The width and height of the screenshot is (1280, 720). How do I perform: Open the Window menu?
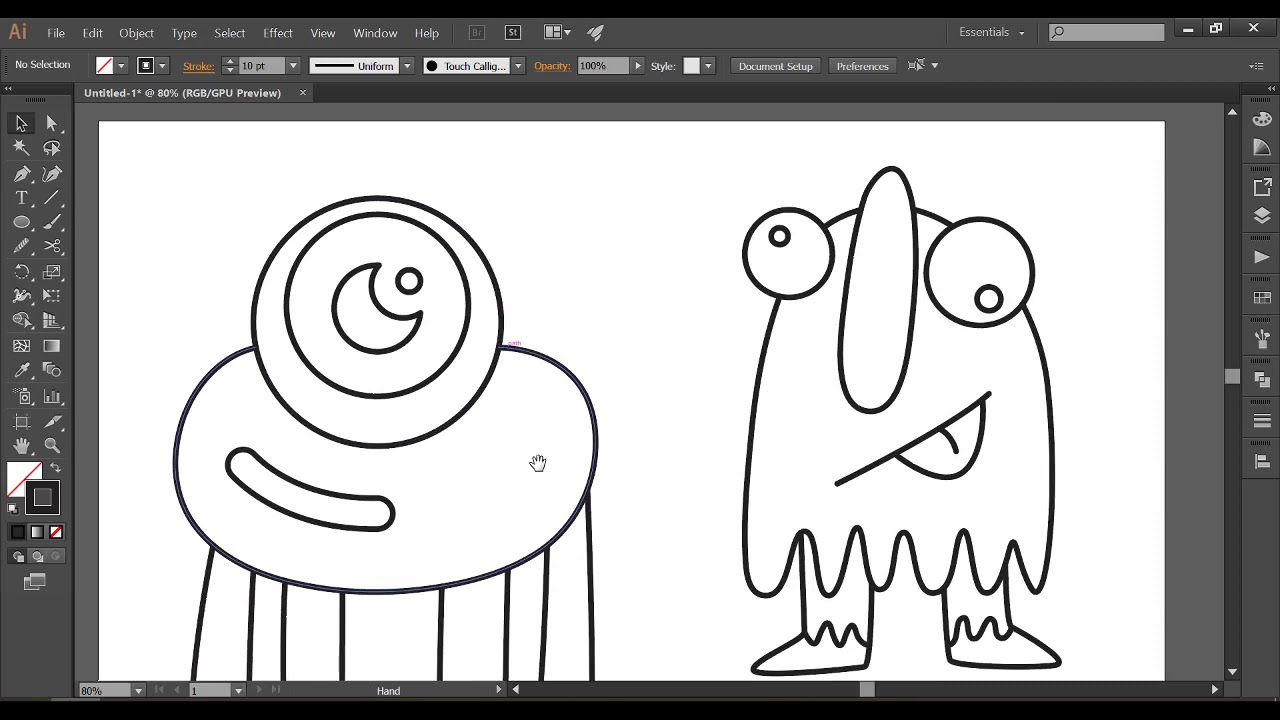click(x=375, y=33)
